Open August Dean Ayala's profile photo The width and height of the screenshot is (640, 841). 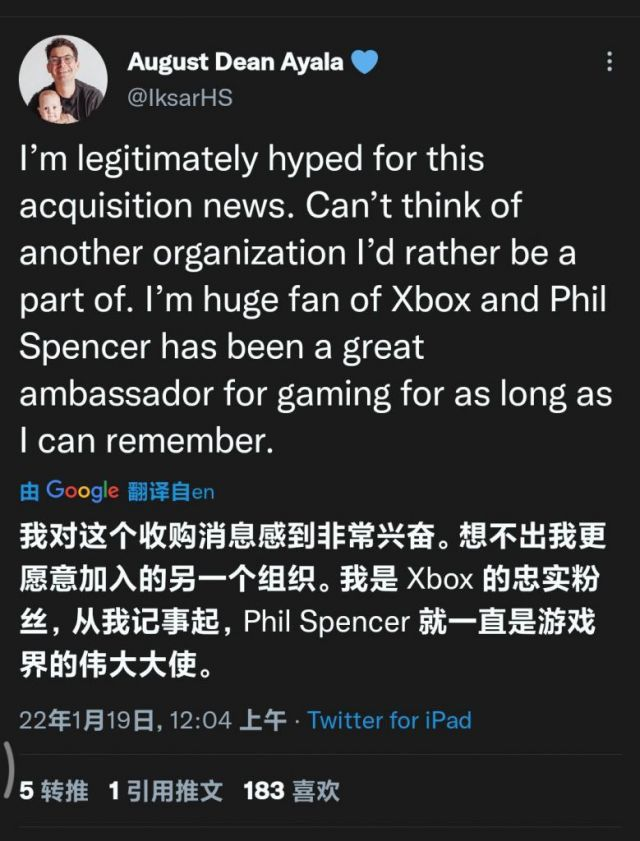click(61, 79)
